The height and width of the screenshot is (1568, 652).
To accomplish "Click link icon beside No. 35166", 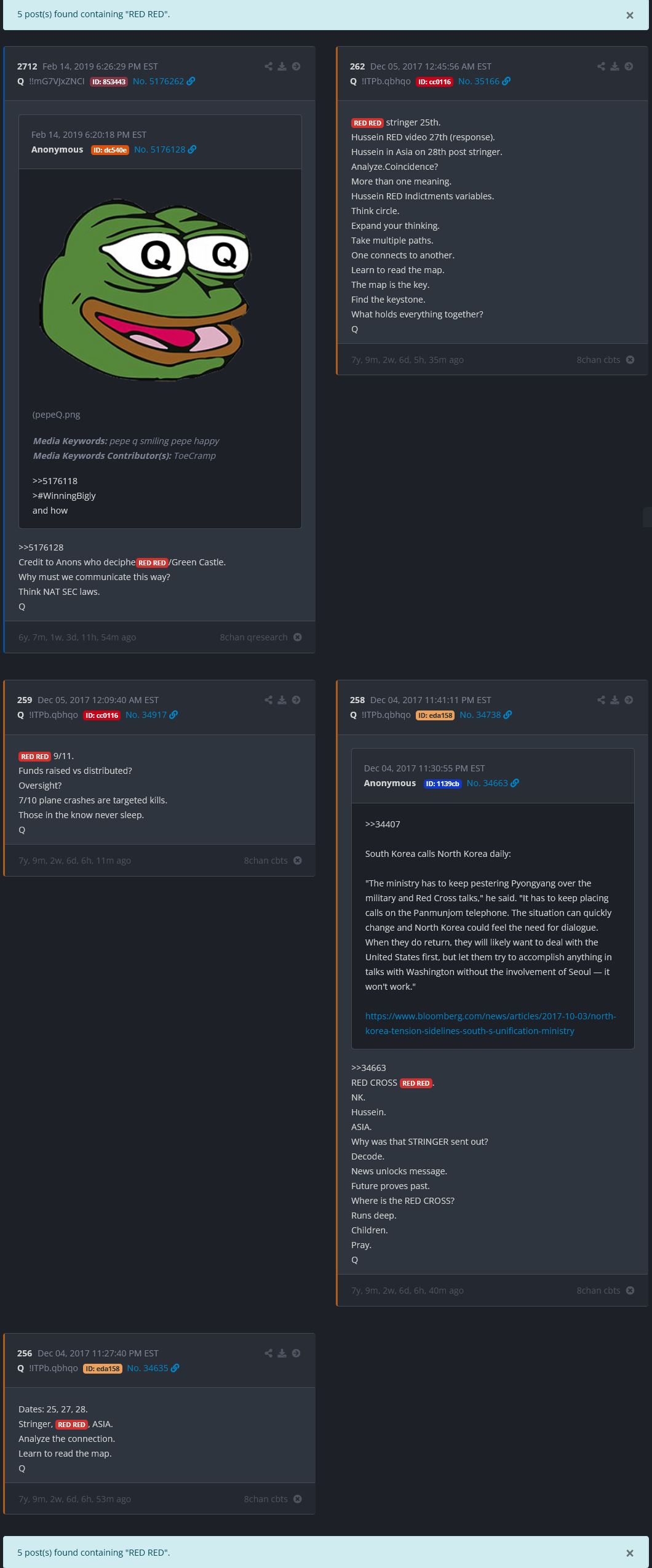I will coord(507,81).
